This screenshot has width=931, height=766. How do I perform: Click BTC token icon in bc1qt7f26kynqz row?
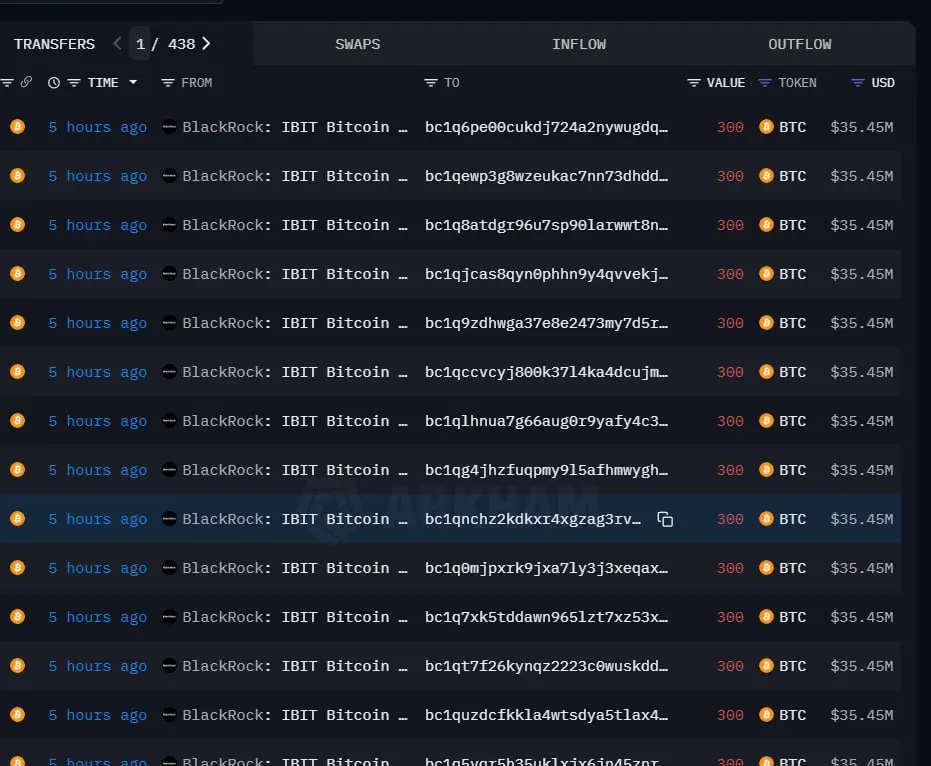(766, 666)
